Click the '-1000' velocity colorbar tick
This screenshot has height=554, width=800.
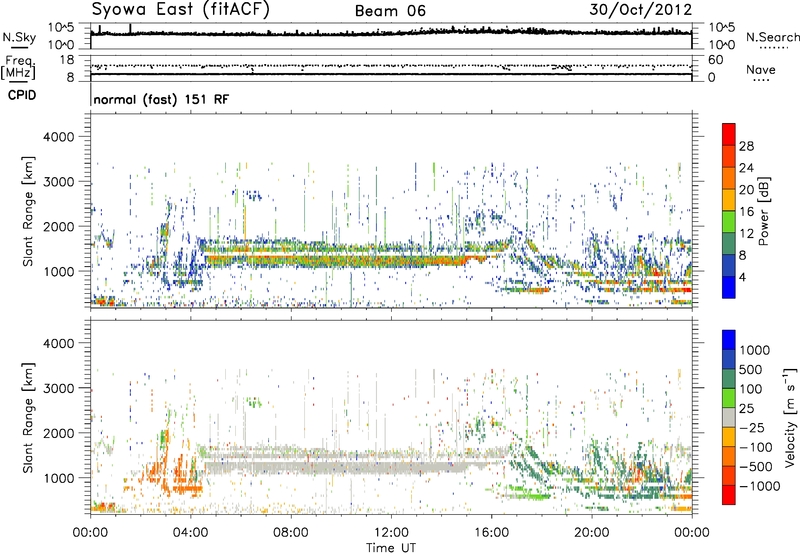[759, 486]
